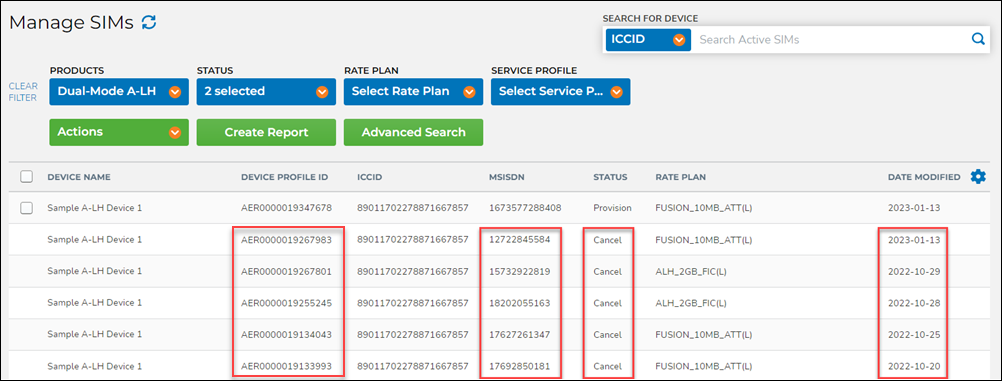Expand the Dual-Mode A-LH products dropdown
The height and width of the screenshot is (381, 1002).
pyautogui.click(x=119, y=91)
